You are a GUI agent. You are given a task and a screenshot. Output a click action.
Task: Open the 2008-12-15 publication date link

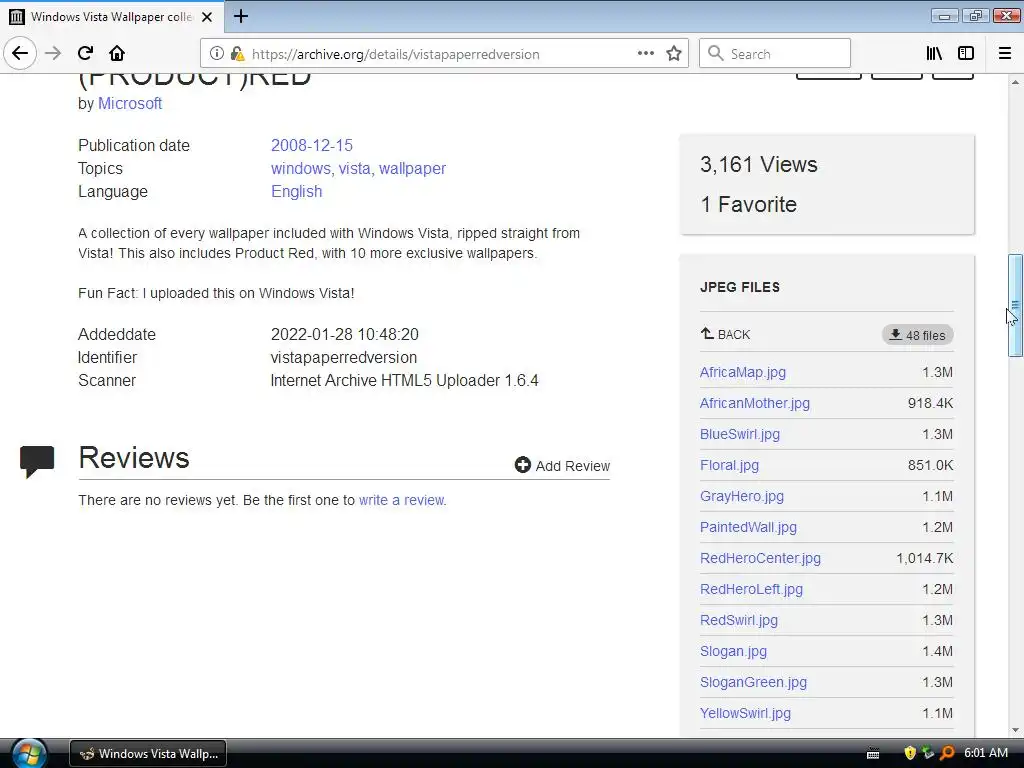312,145
